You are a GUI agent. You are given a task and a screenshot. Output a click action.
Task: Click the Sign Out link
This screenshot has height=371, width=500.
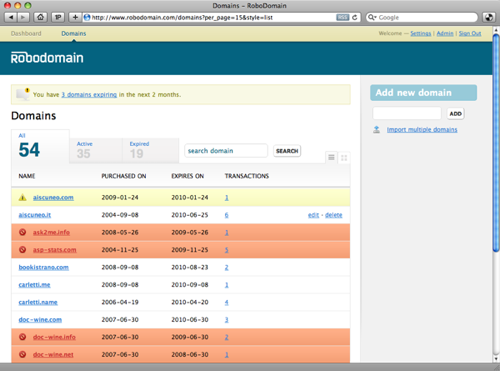470,33
